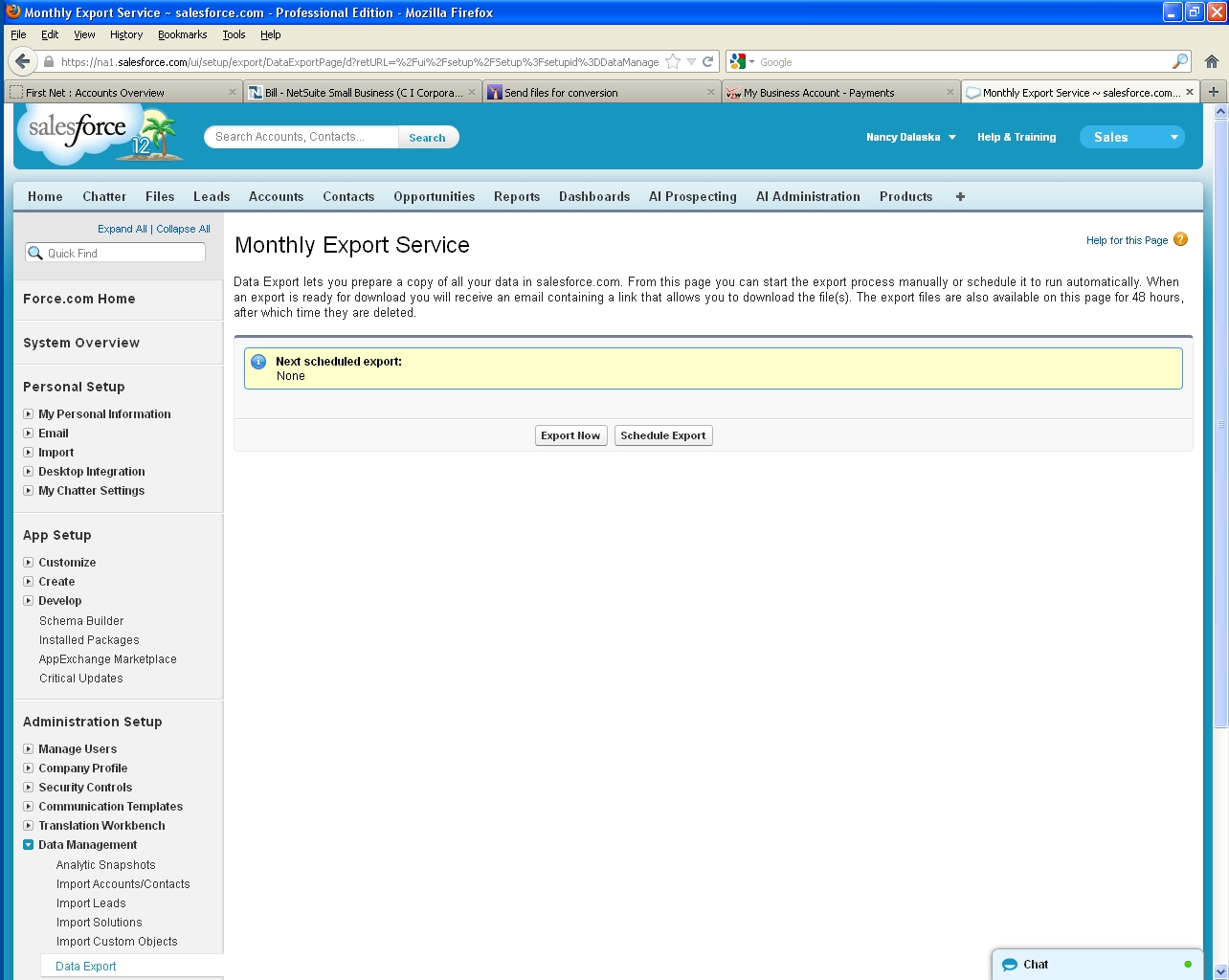Expand My Personal Information section
Image resolution: width=1229 pixels, height=980 pixels.
click(x=28, y=414)
